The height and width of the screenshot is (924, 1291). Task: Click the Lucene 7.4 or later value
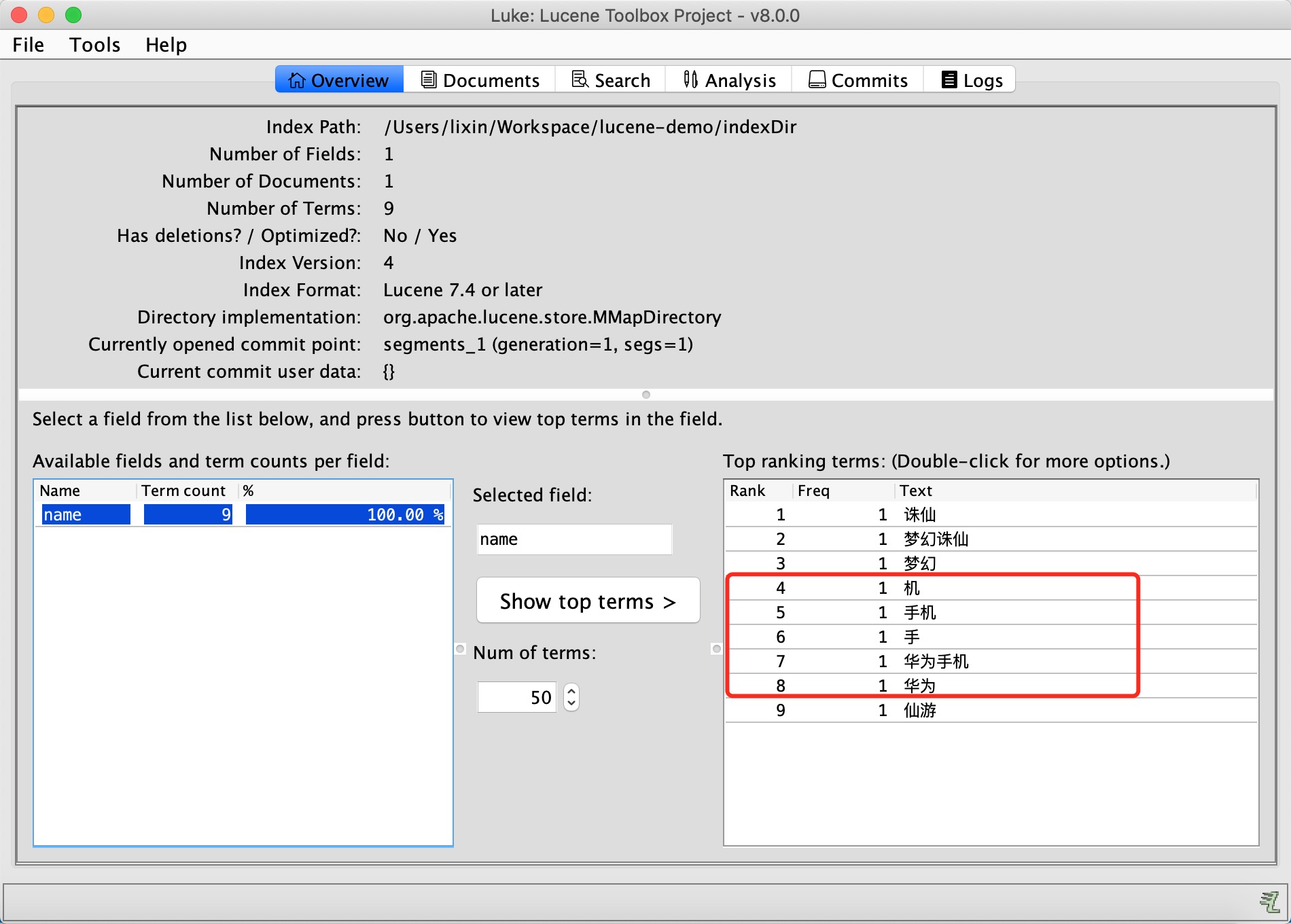coord(463,290)
